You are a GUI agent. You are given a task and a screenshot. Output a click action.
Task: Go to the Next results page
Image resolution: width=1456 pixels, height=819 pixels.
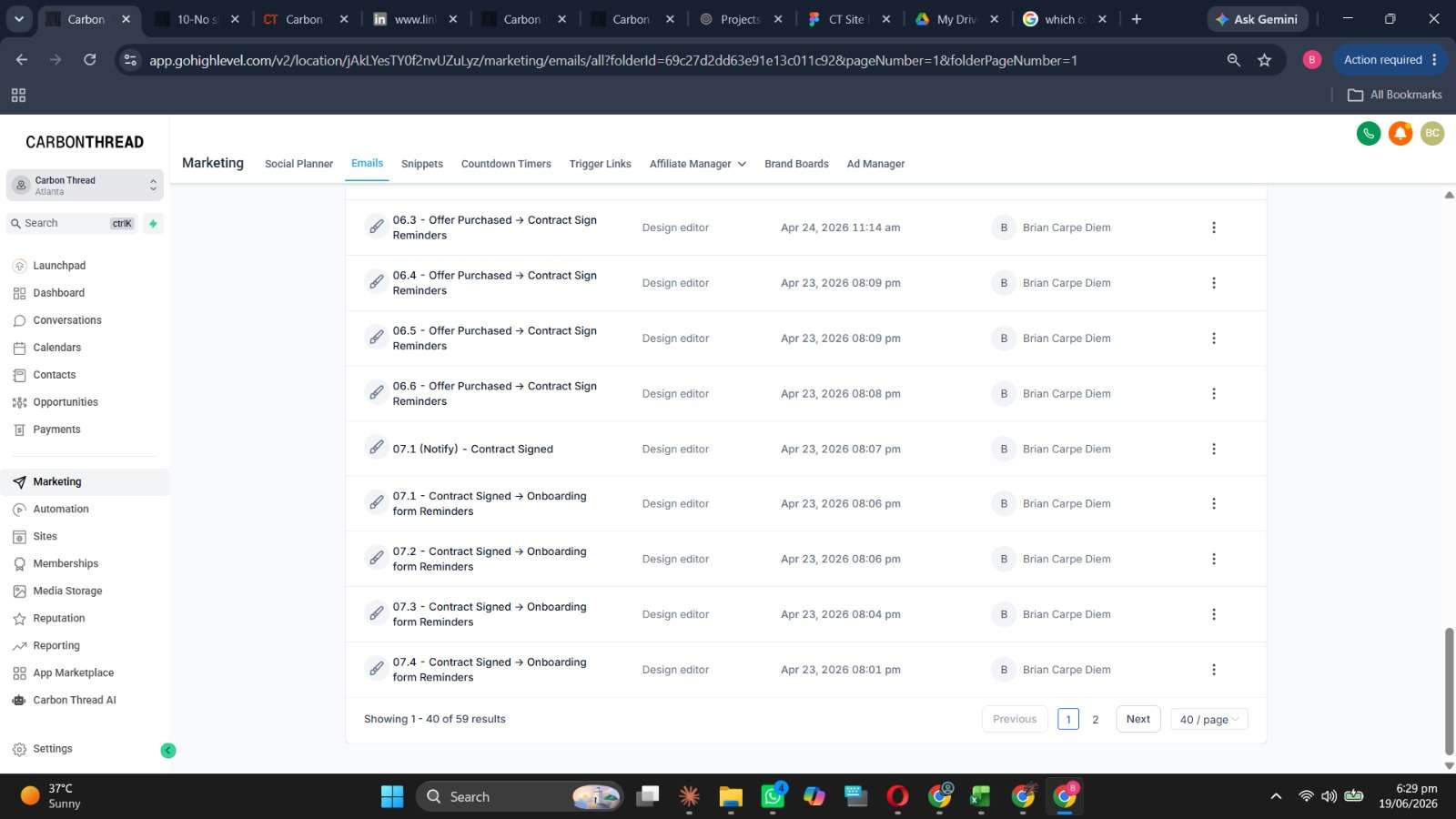1137,719
